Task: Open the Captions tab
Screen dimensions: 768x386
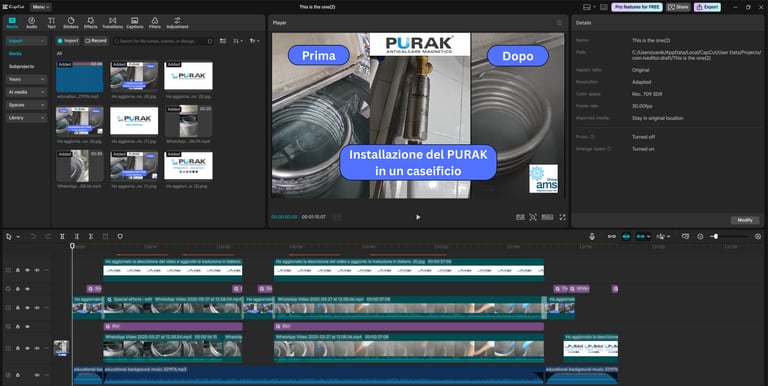Action: point(135,23)
